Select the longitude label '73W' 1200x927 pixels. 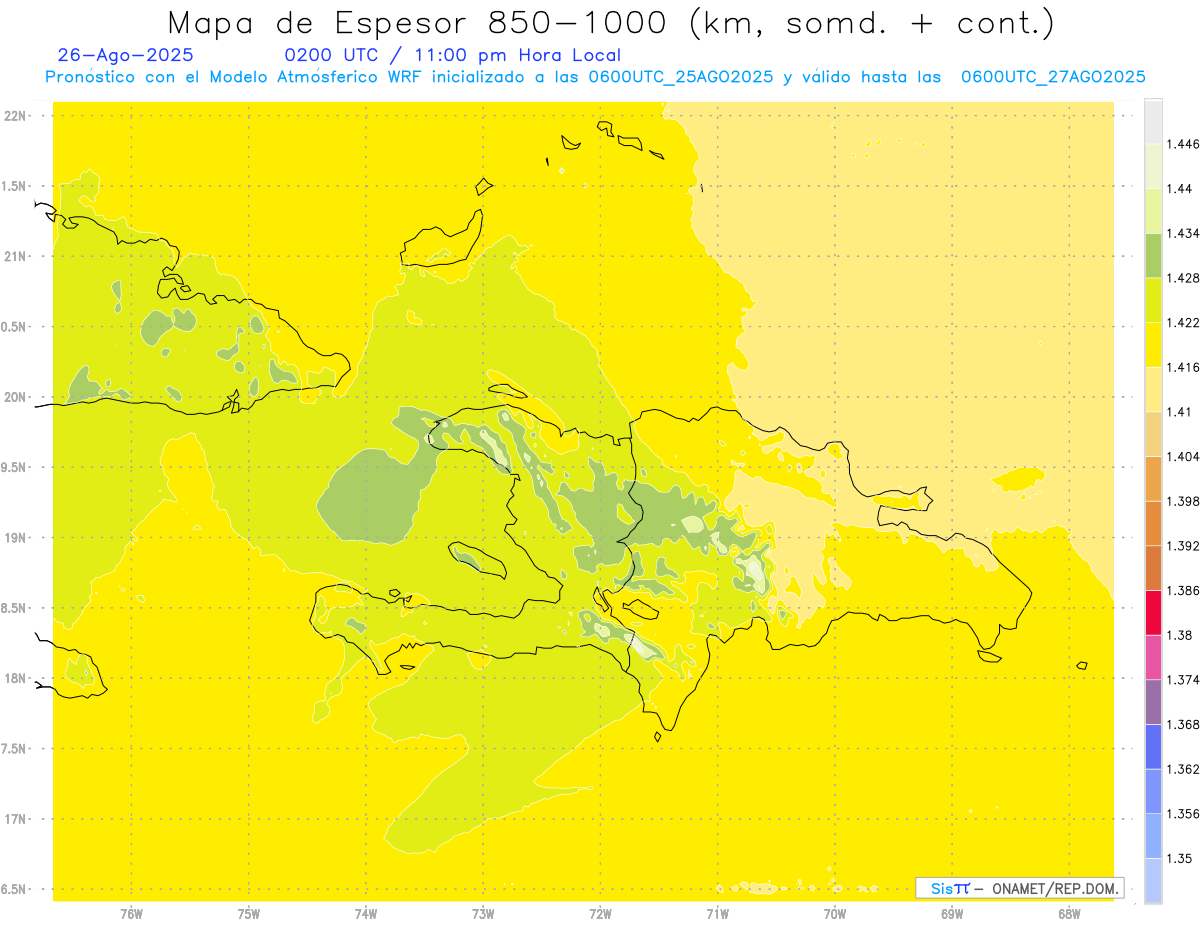pos(483,913)
